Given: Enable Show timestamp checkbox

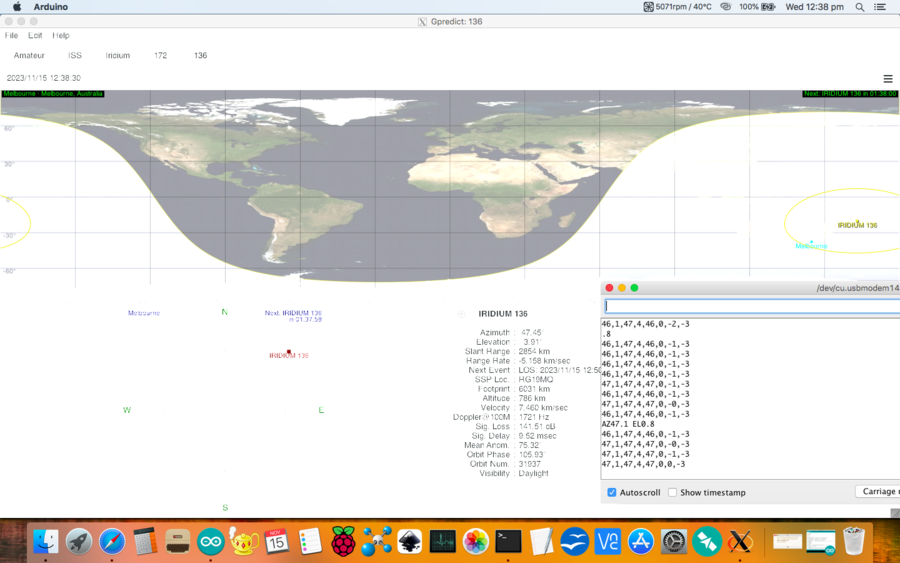Looking at the screenshot, I should (x=672, y=493).
